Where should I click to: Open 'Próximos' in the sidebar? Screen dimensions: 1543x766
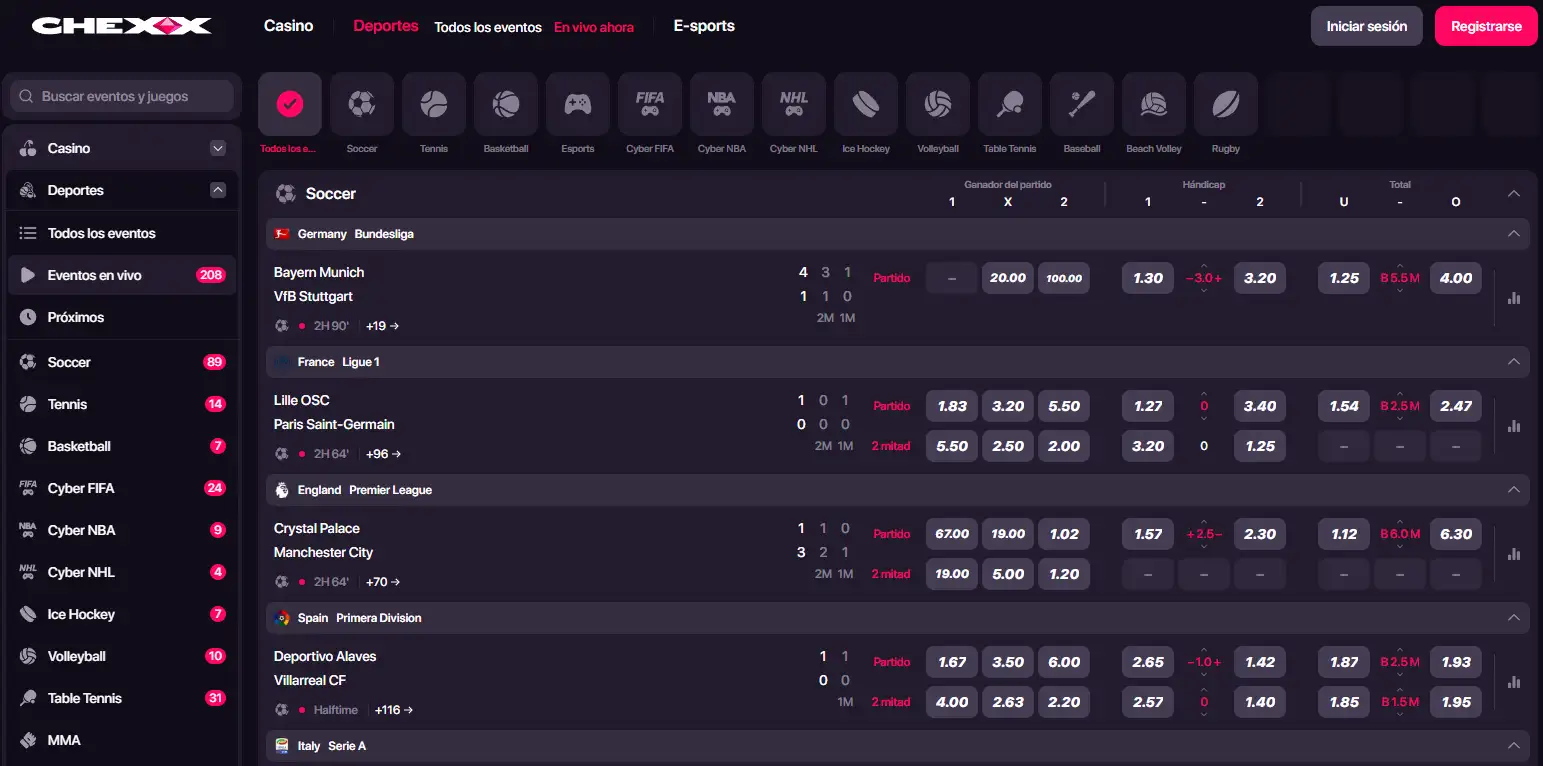122,317
